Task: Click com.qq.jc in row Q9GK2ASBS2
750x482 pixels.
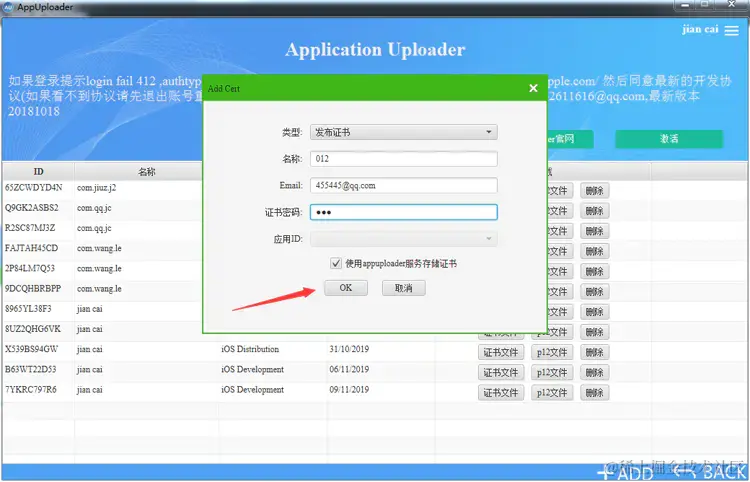Action: pyautogui.click(x=94, y=208)
